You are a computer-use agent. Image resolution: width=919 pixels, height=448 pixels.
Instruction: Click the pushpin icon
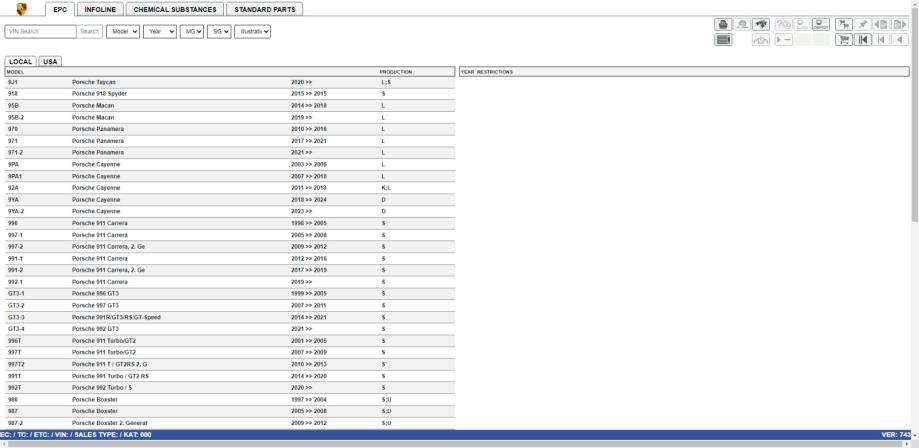863,24
